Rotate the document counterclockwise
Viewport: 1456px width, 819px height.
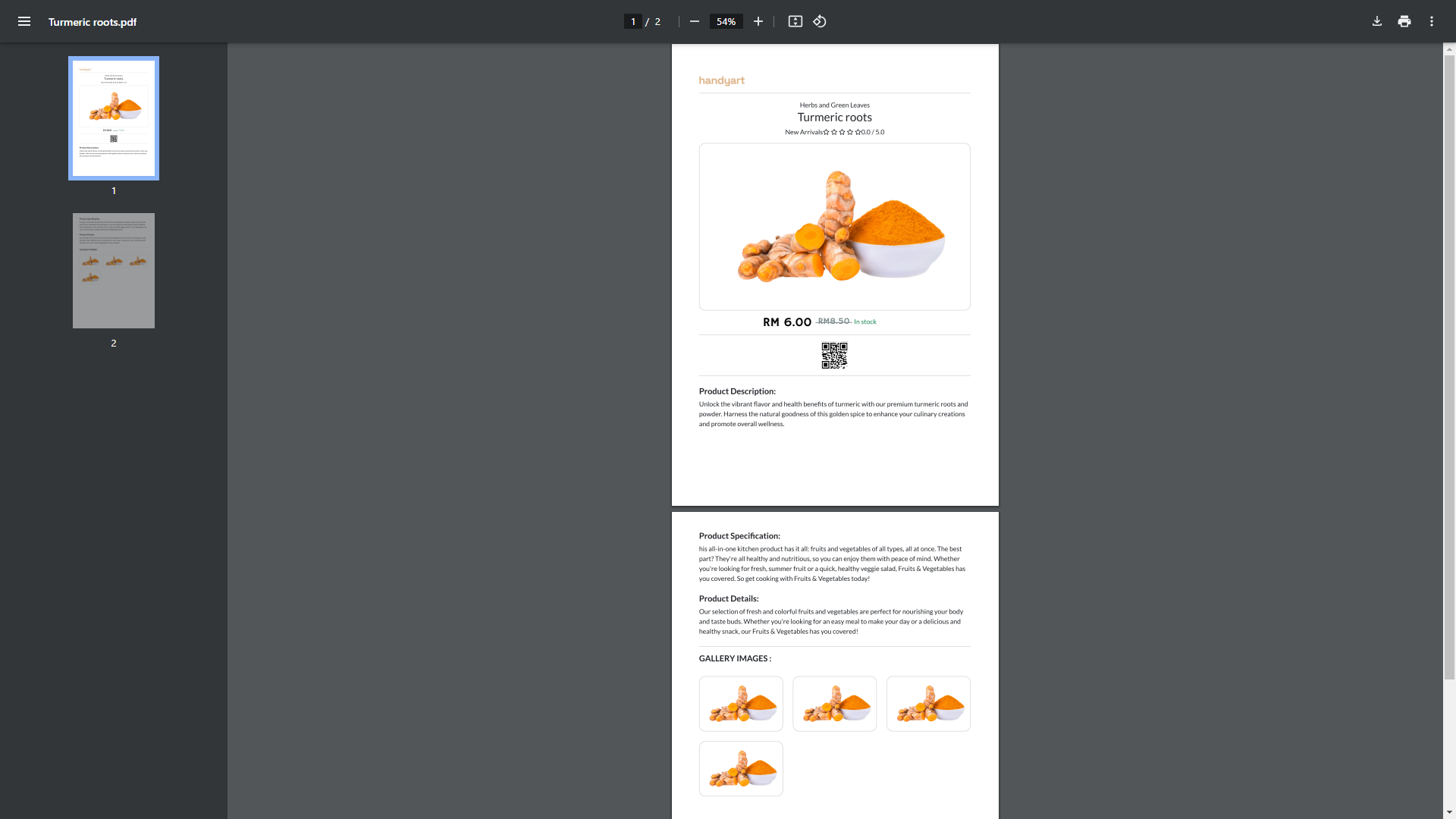[x=820, y=21]
